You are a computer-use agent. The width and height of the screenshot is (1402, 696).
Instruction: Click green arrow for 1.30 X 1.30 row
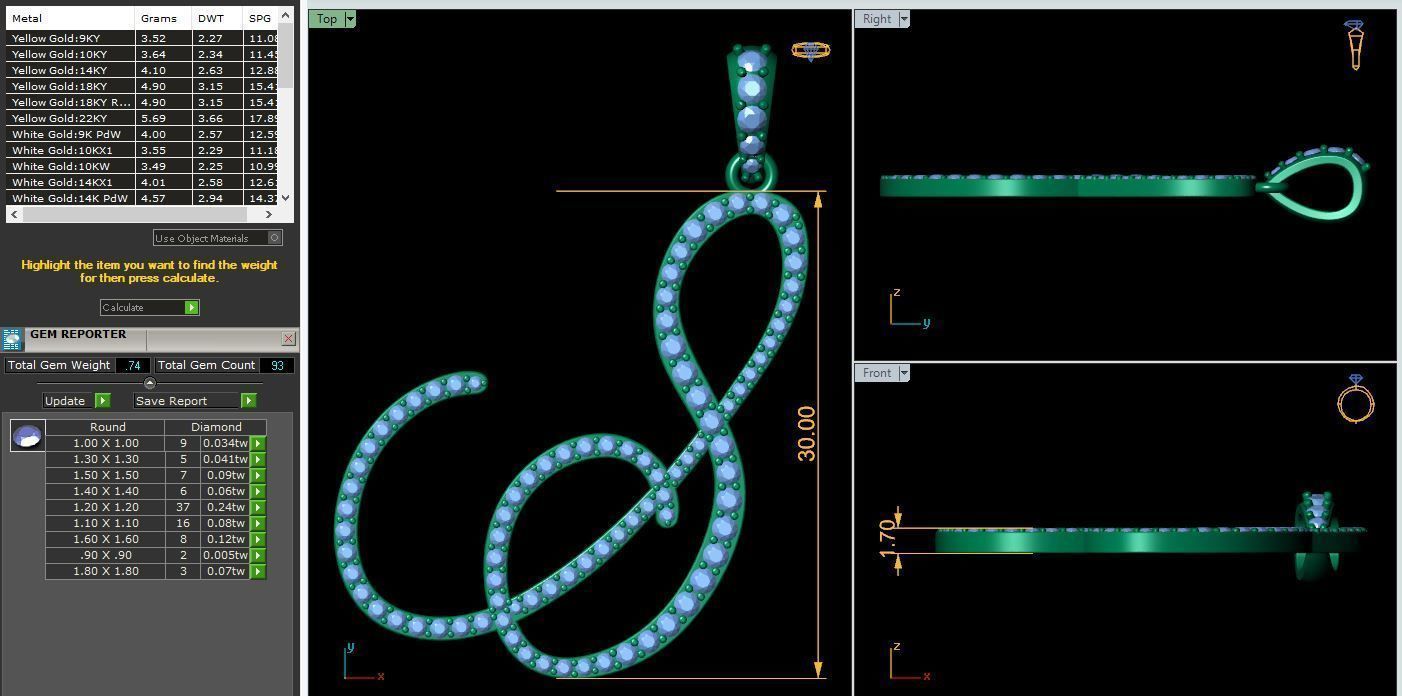pyautogui.click(x=258, y=459)
